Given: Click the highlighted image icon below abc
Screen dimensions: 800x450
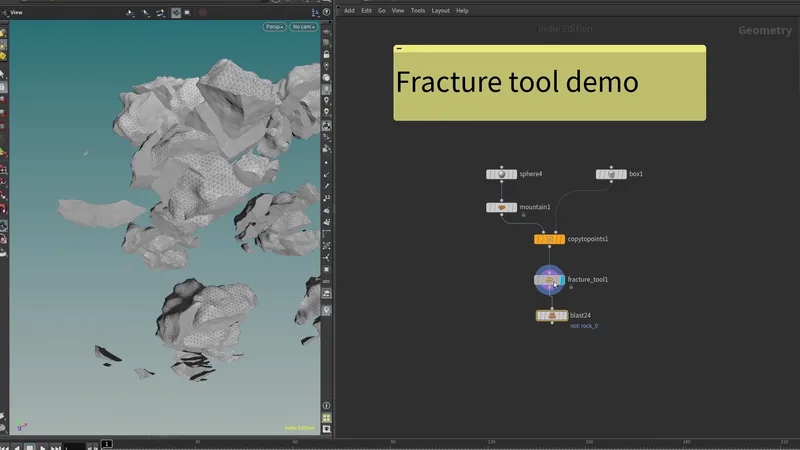Looking at the screenshot, I should 327,293.
